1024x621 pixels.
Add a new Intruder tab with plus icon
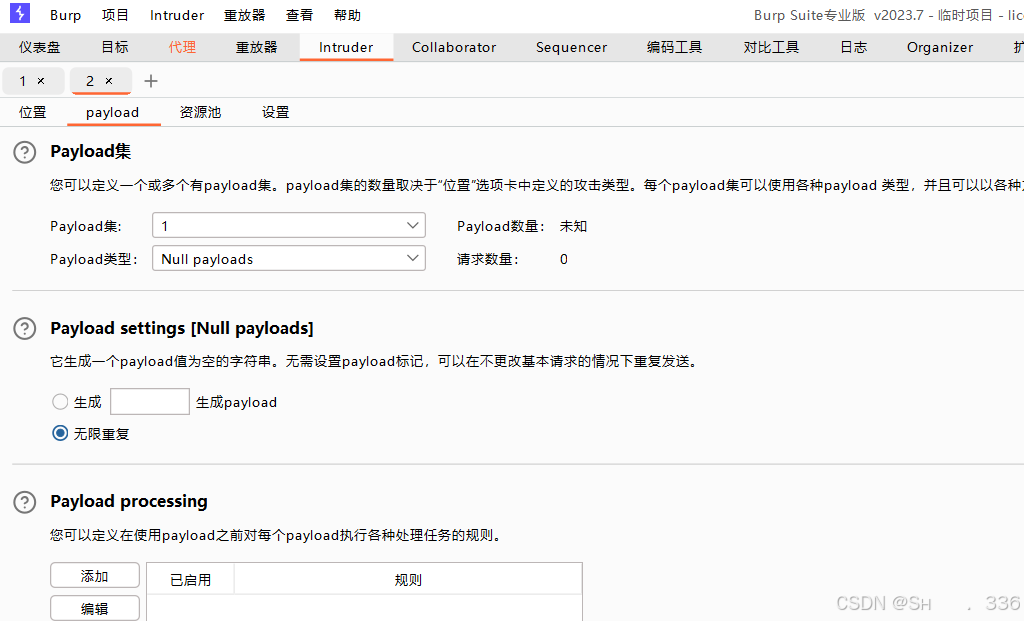pos(151,81)
